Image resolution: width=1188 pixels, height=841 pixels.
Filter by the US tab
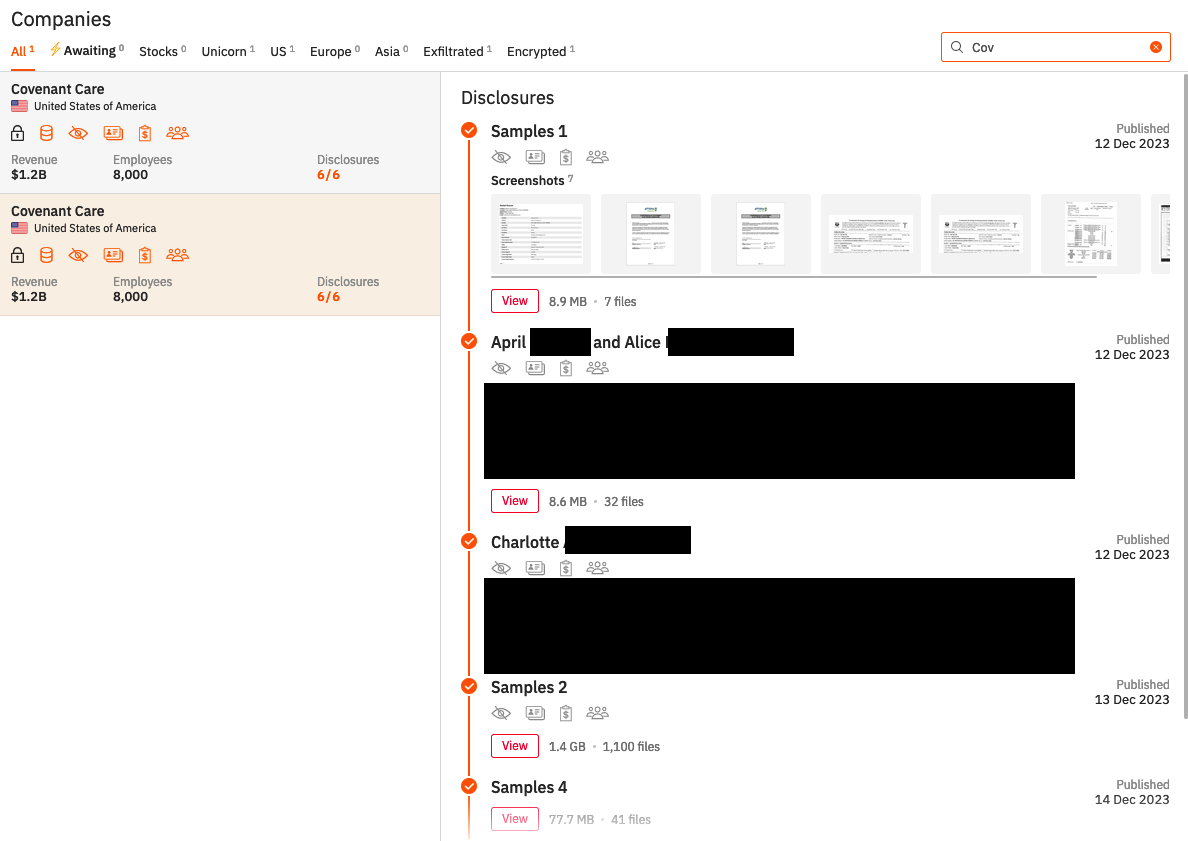coord(282,51)
